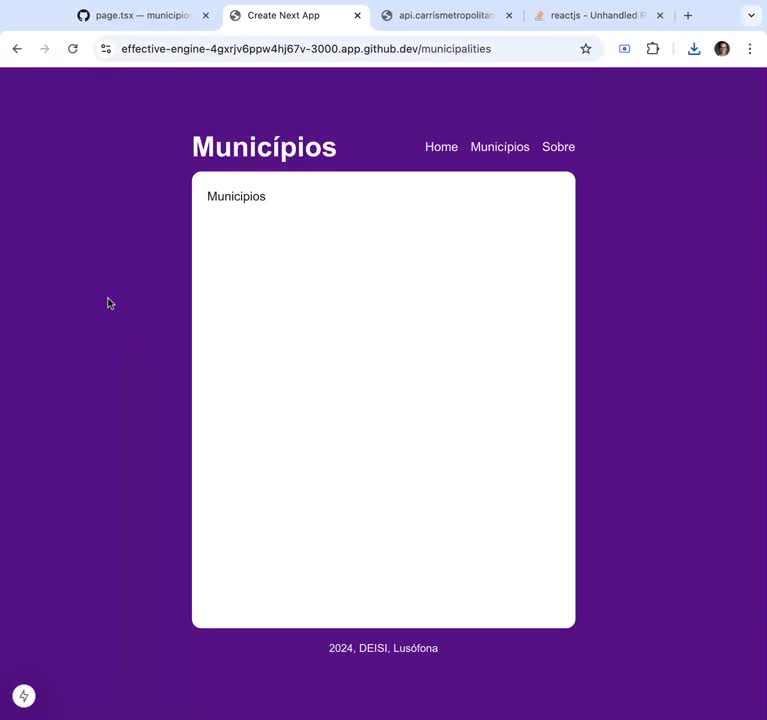Image resolution: width=767 pixels, height=720 pixels.
Task: Reload the municipalities page
Action: point(73,48)
